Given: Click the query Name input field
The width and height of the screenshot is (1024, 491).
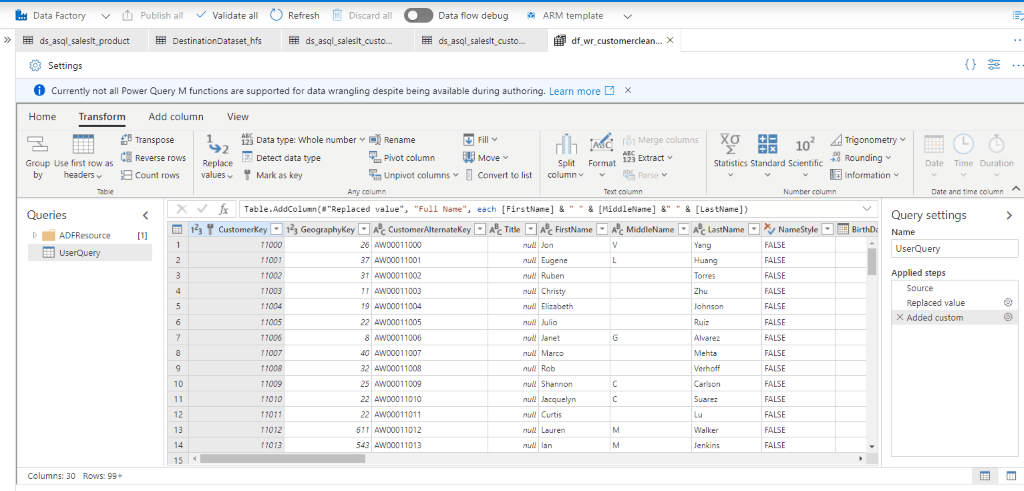Looking at the screenshot, I should (x=954, y=248).
